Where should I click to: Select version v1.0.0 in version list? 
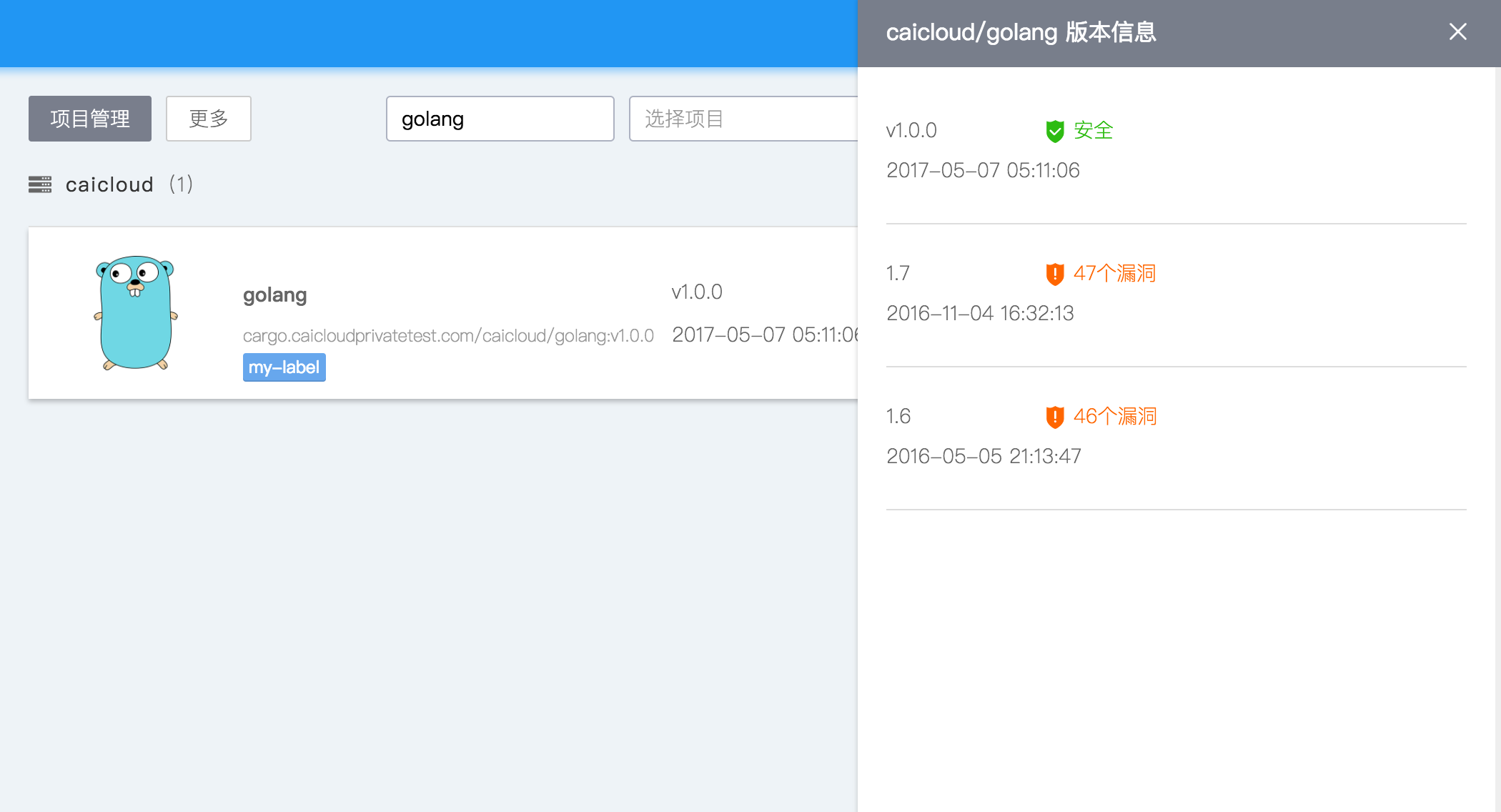911,130
